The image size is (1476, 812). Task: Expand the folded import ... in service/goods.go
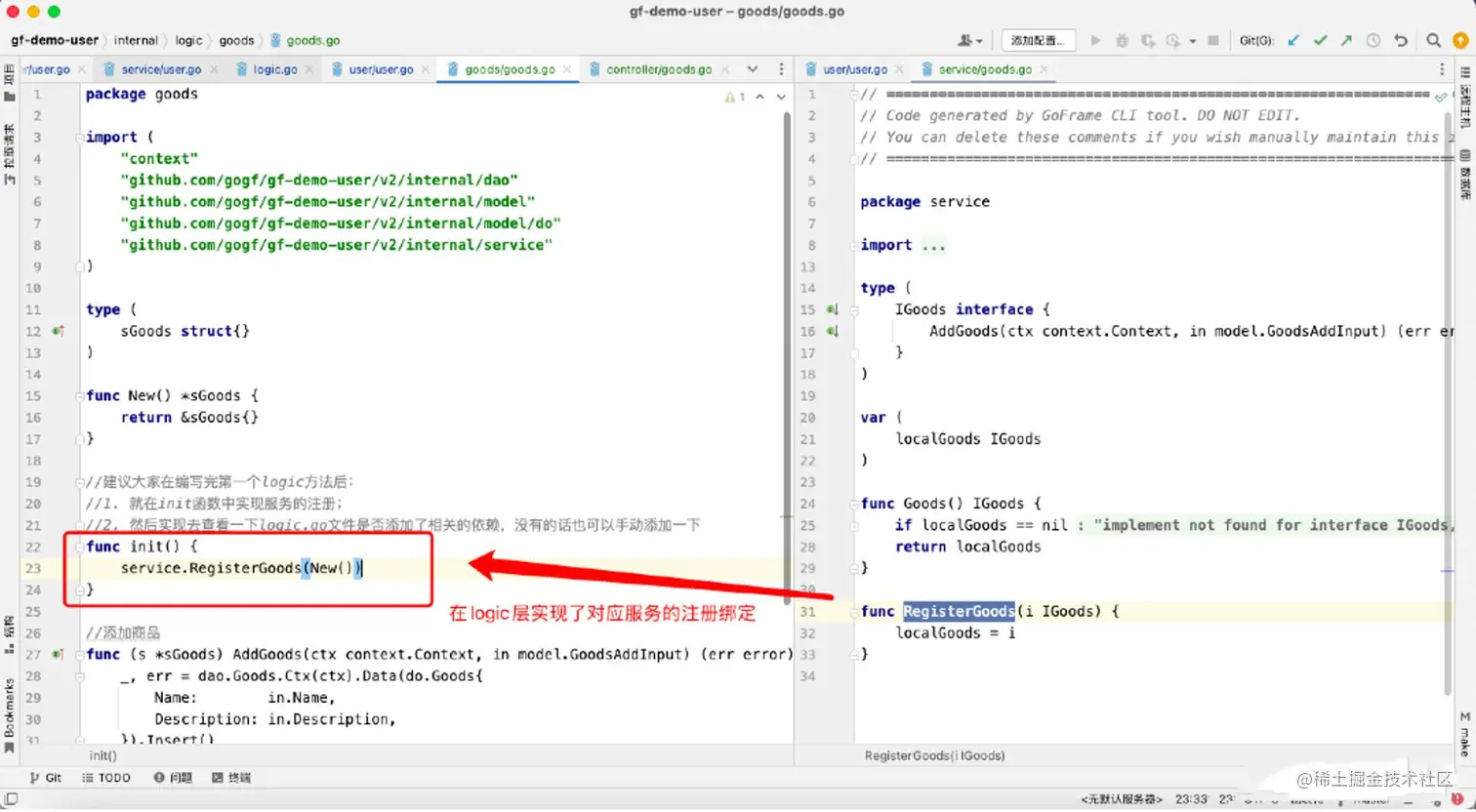point(933,245)
